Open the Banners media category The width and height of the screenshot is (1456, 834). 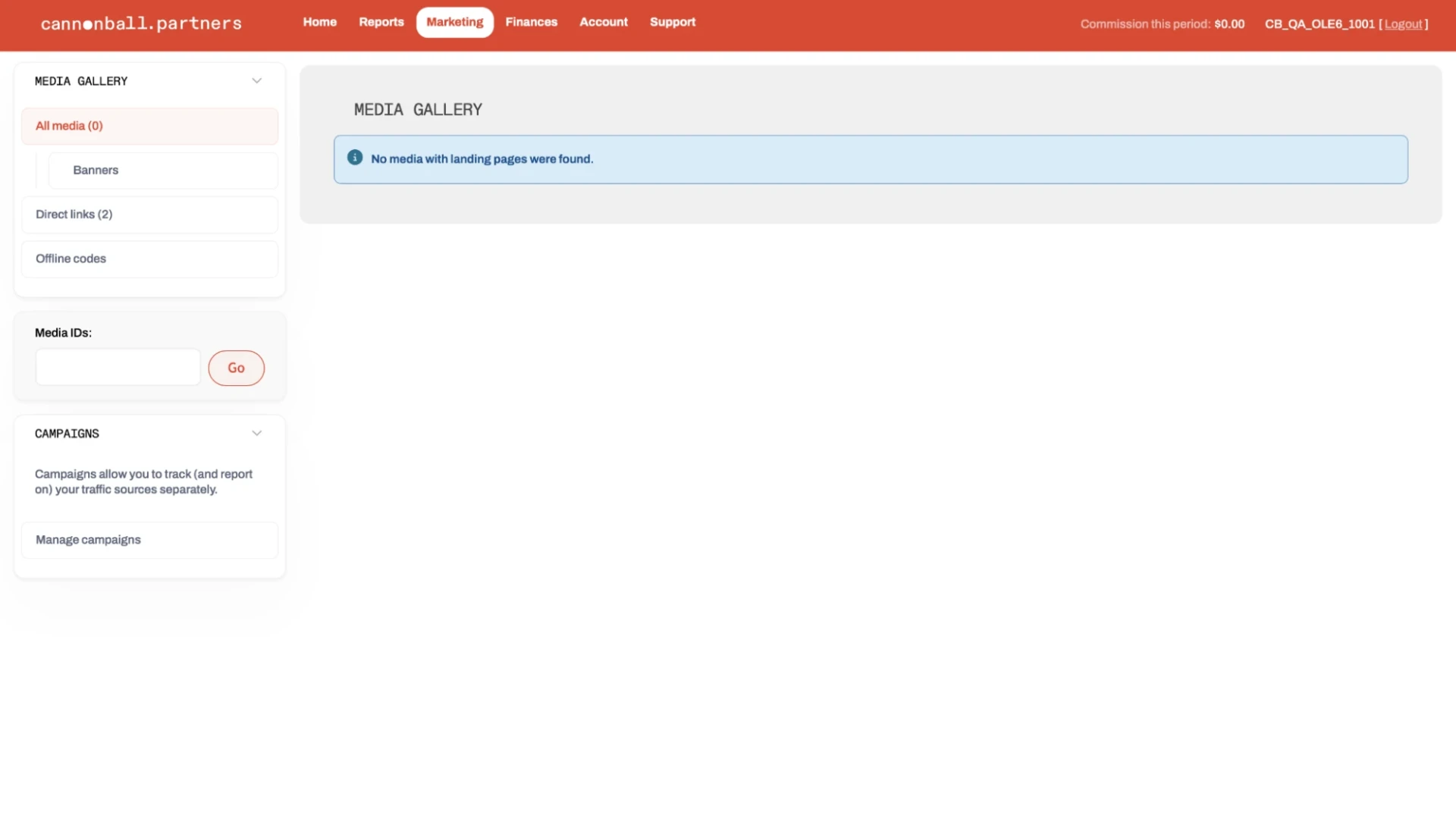point(163,171)
